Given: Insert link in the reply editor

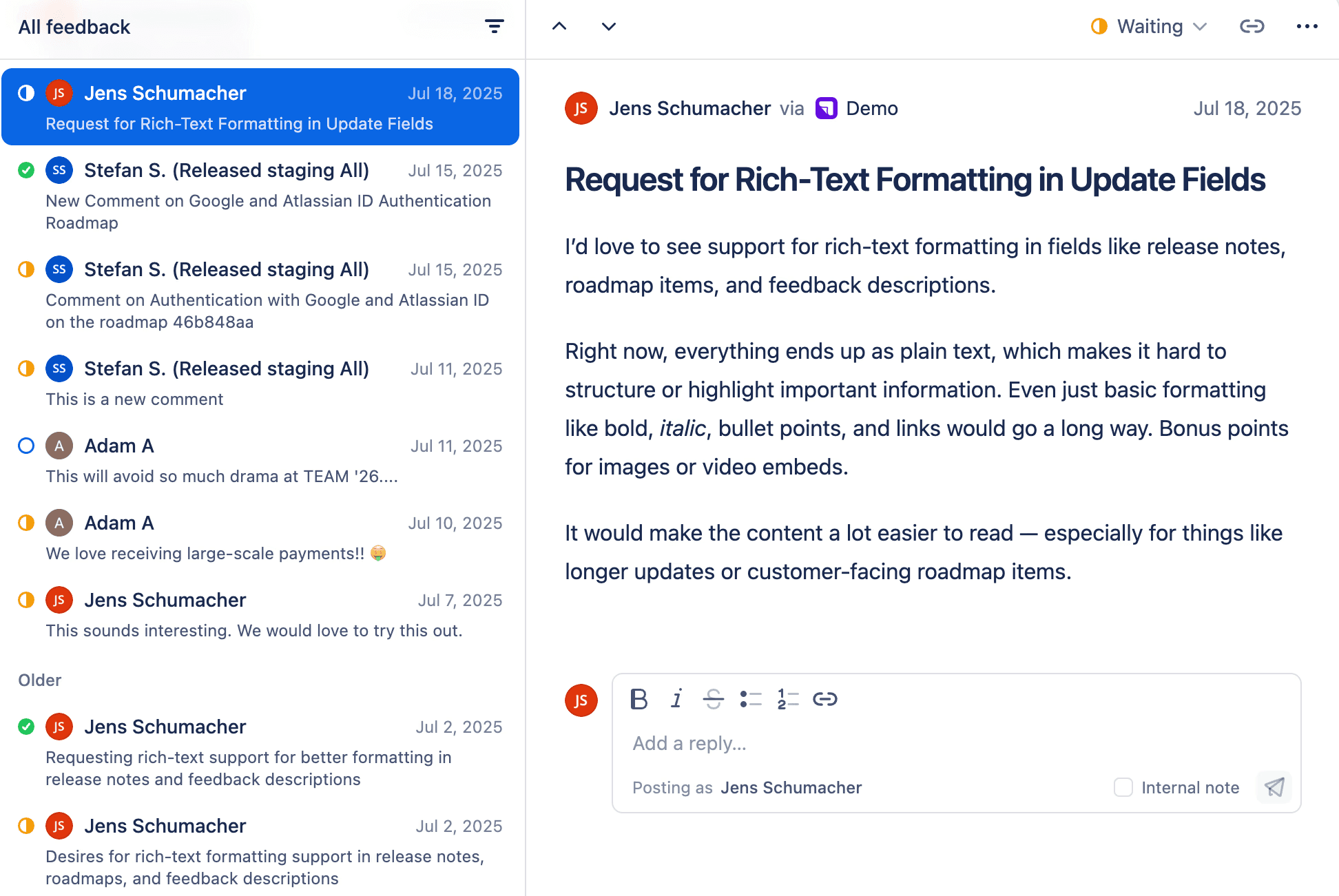Looking at the screenshot, I should coord(824,699).
